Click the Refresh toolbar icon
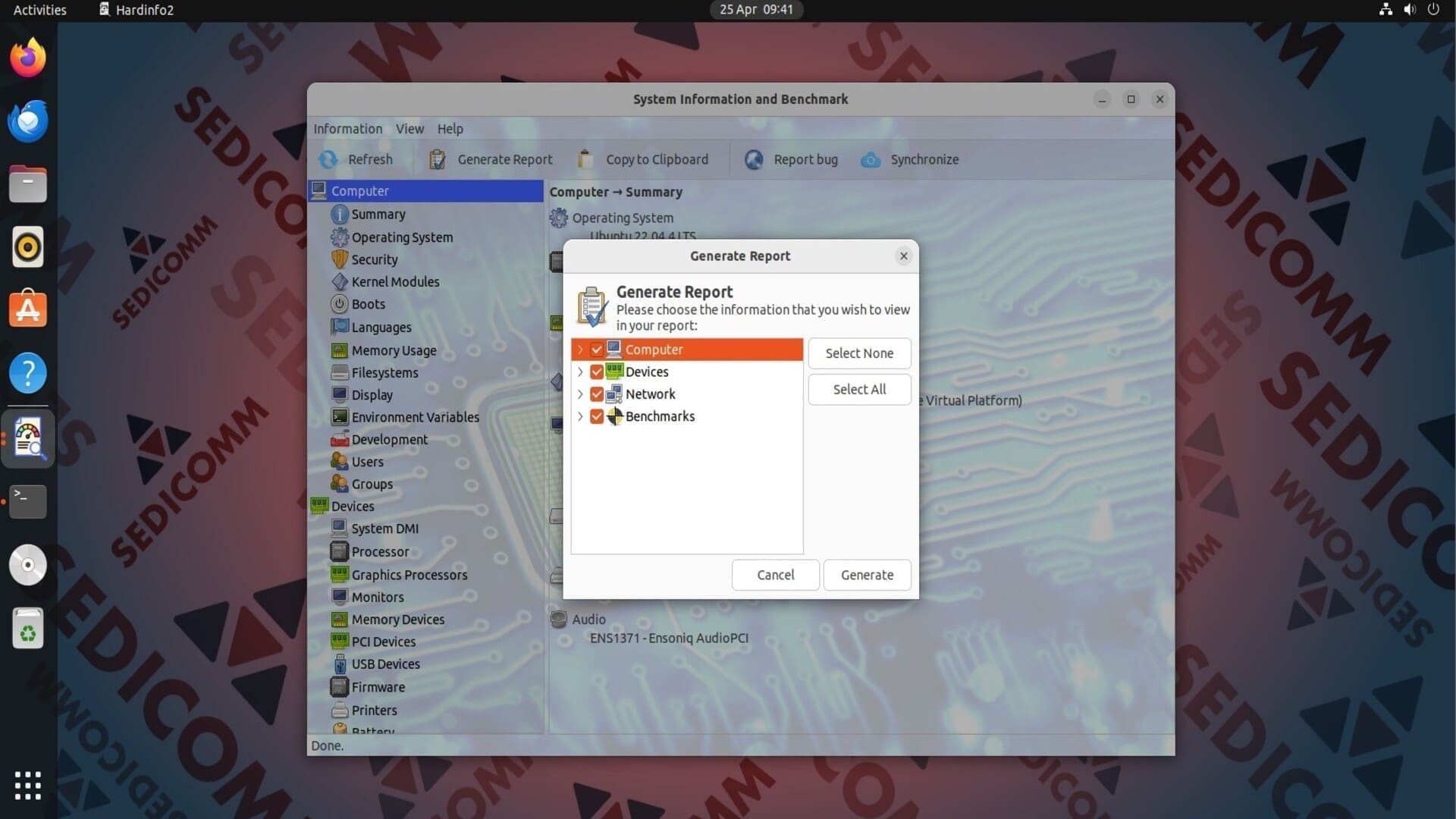Image resolution: width=1456 pixels, height=819 pixels. 328,159
